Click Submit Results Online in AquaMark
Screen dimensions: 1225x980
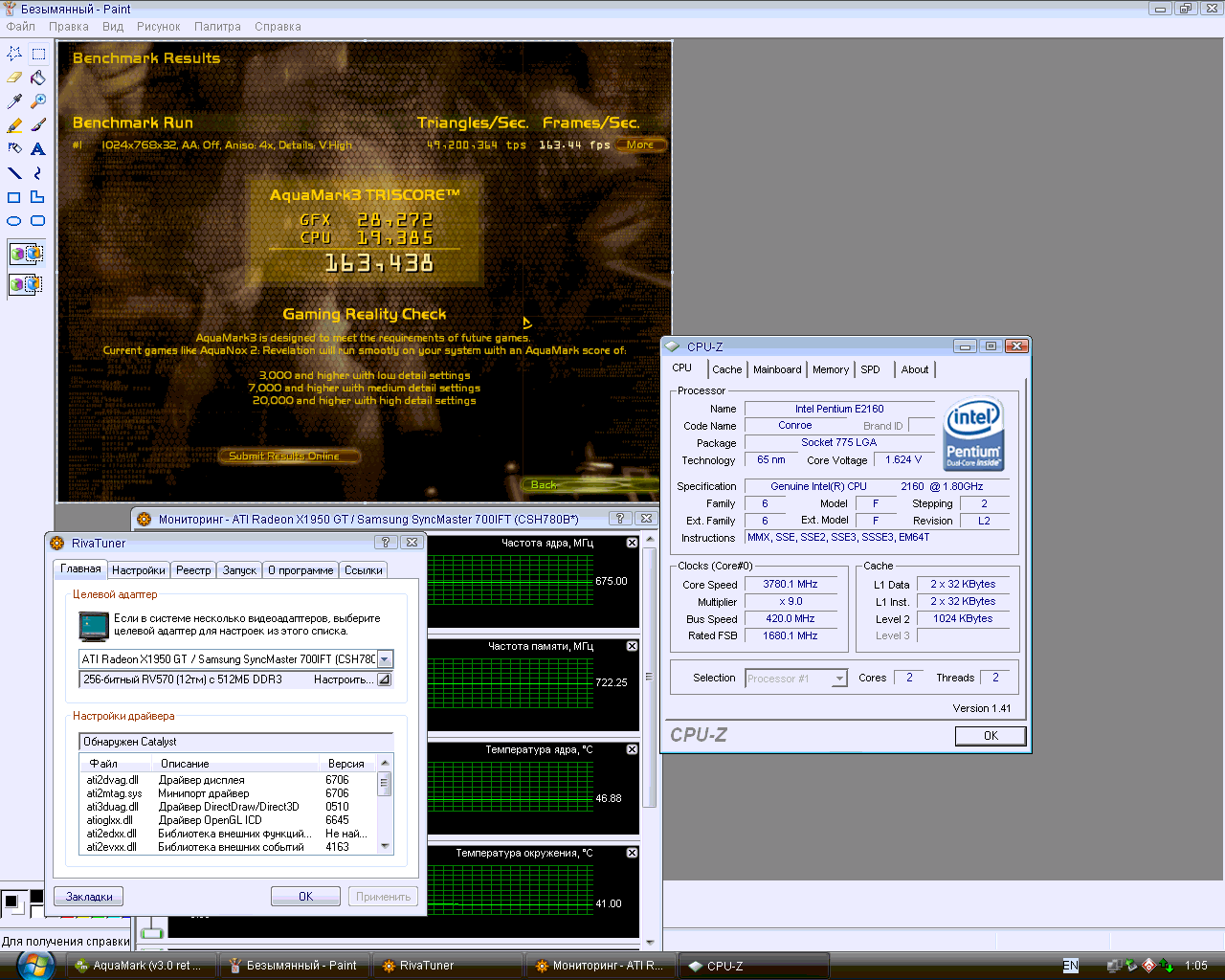point(290,457)
